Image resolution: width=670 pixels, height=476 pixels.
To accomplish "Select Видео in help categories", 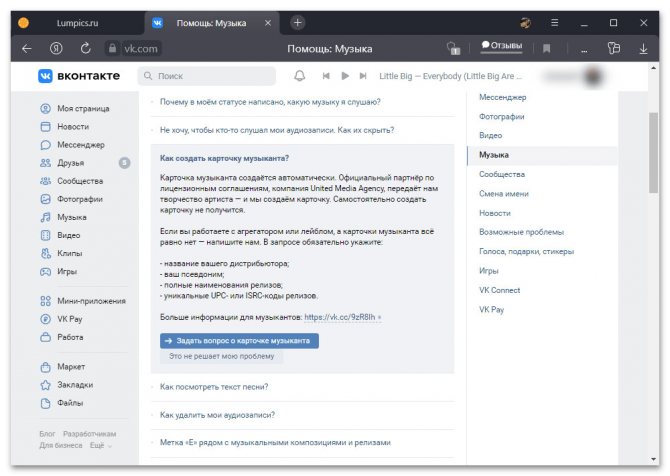I will click(491, 136).
